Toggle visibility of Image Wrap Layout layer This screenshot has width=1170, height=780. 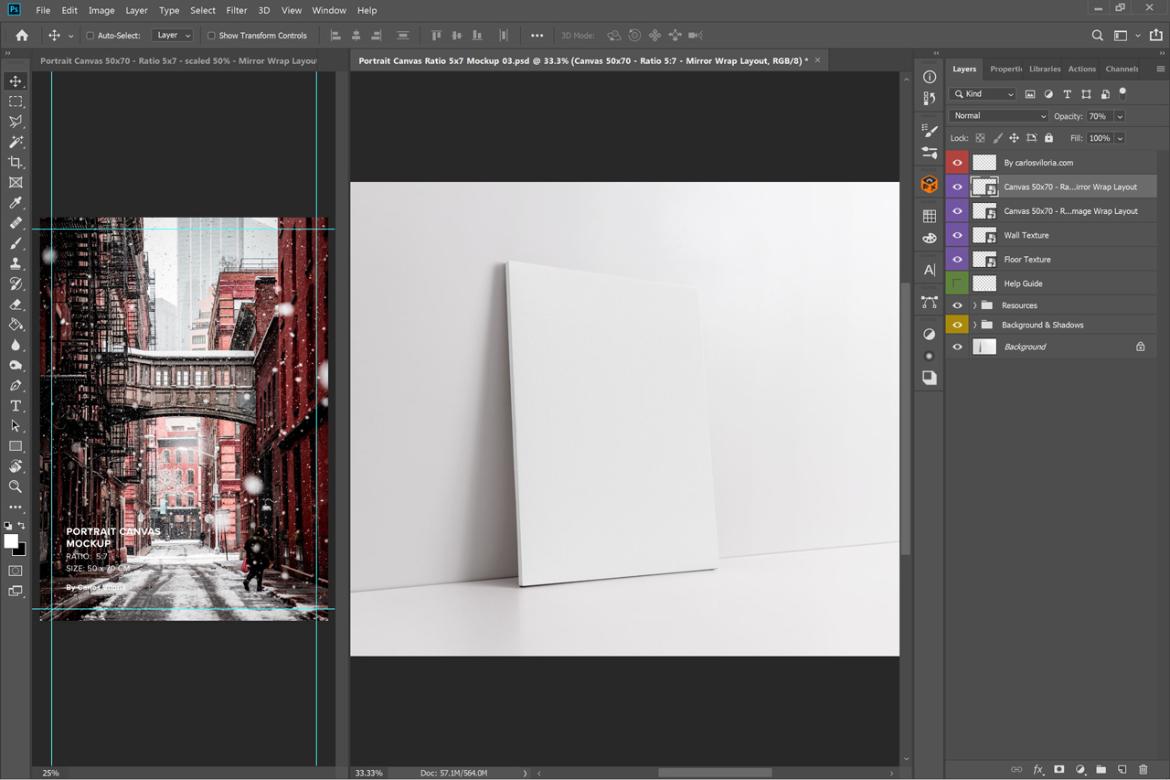957,210
